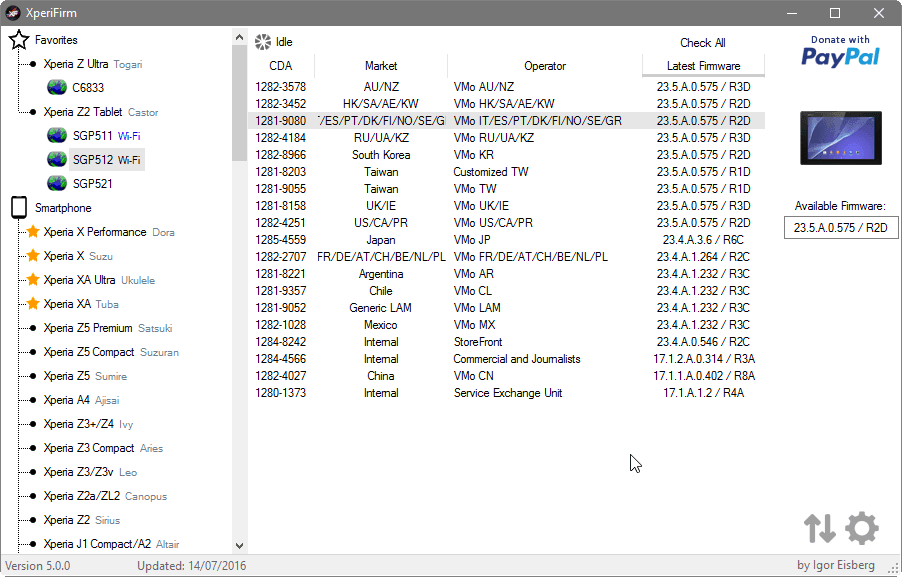The height and width of the screenshot is (577, 902).
Task: Open settings via the gear icon
Action: pos(862,528)
